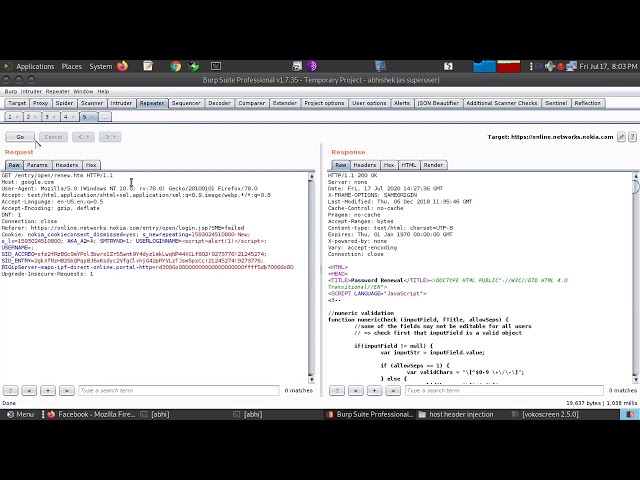Open the Burp menu

(11, 91)
